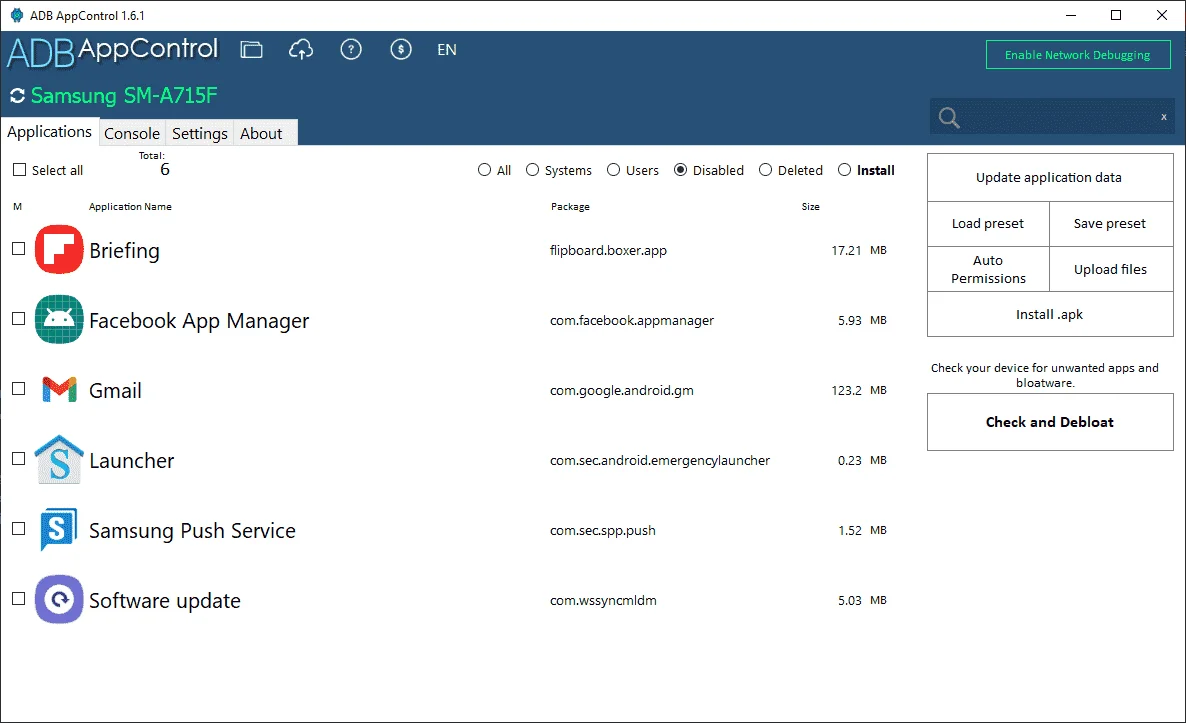
Task: Click Enable Network Debugging button
Action: (1078, 54)
